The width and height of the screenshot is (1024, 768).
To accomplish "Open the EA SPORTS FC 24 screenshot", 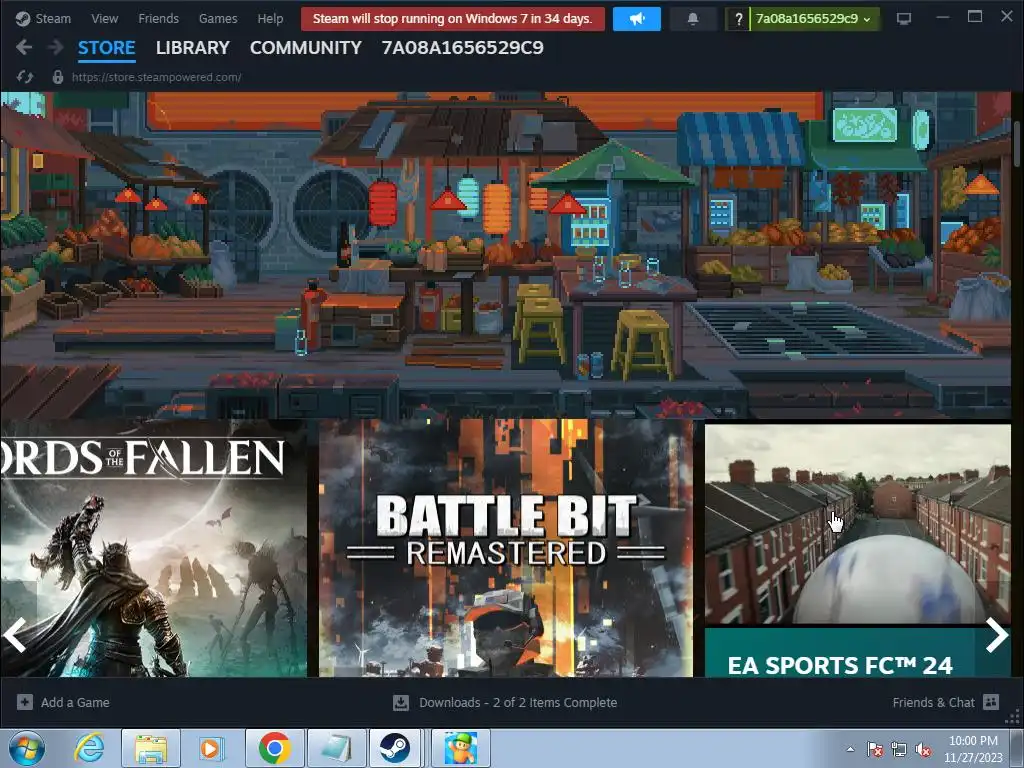I will click(x=857, y=524).
